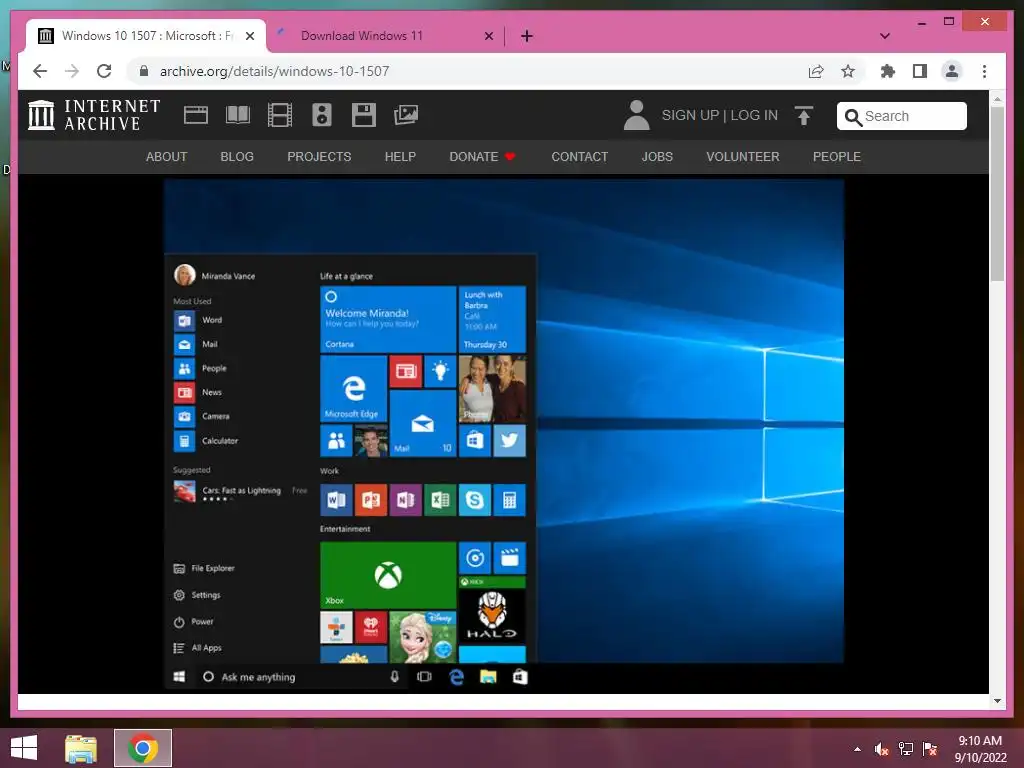Click the network tray icon

coord(906,749)
